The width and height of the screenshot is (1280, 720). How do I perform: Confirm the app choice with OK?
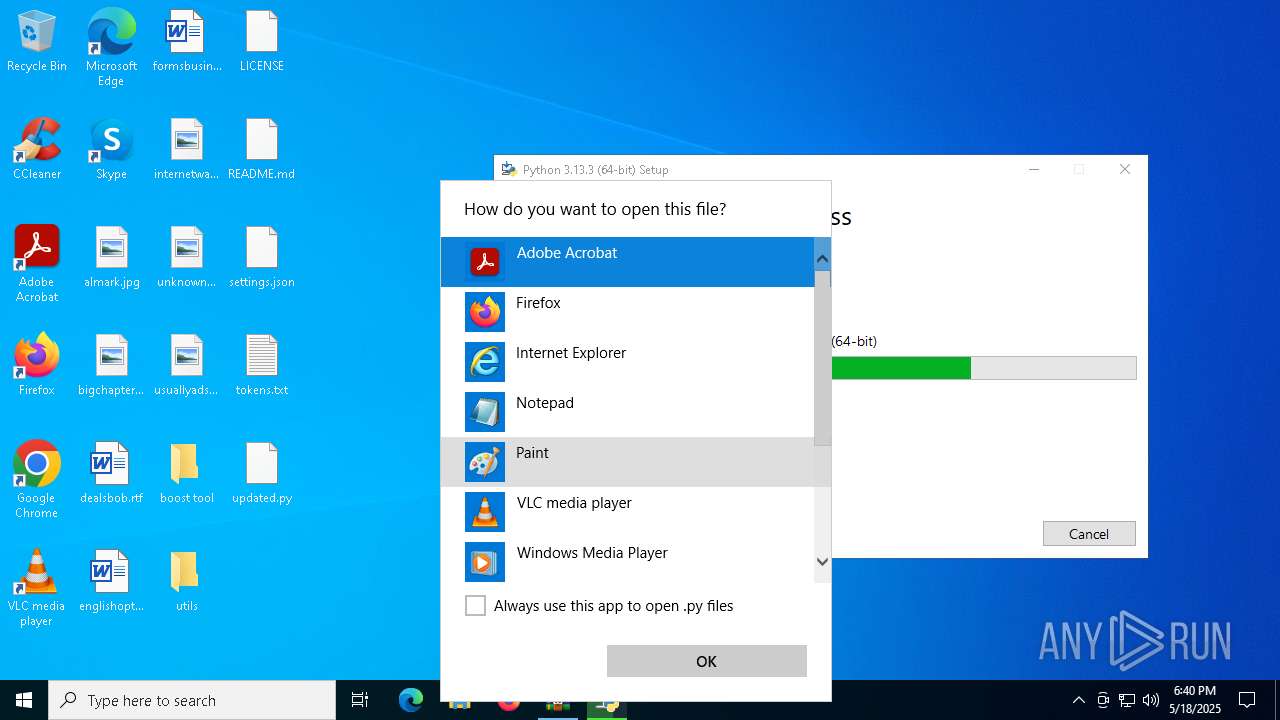(706, 661)
